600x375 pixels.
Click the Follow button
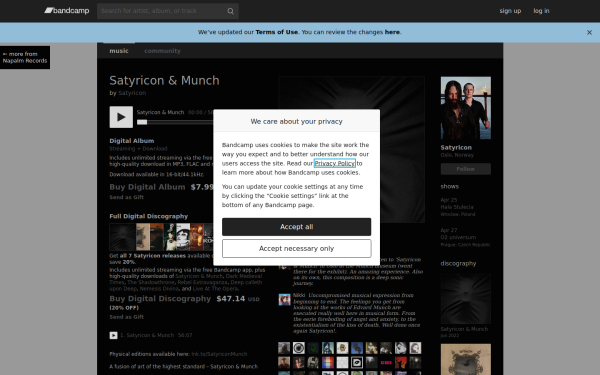466,169
